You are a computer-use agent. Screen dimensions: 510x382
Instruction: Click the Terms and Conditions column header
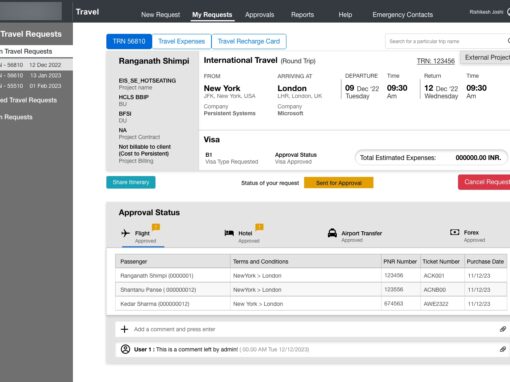coord(306,261)
